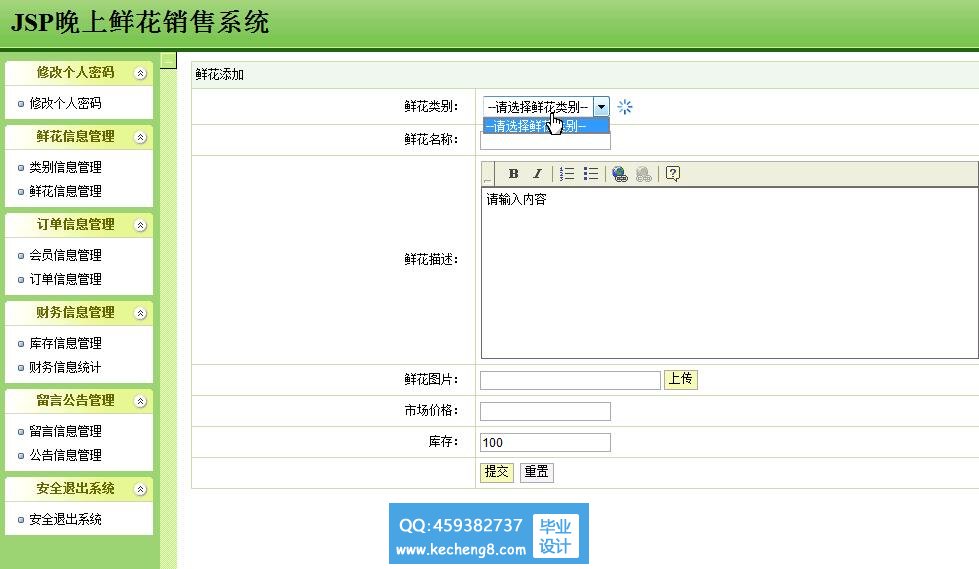
Task: Focus the 鲜花图片 path field
Action: tap(570, 380)
